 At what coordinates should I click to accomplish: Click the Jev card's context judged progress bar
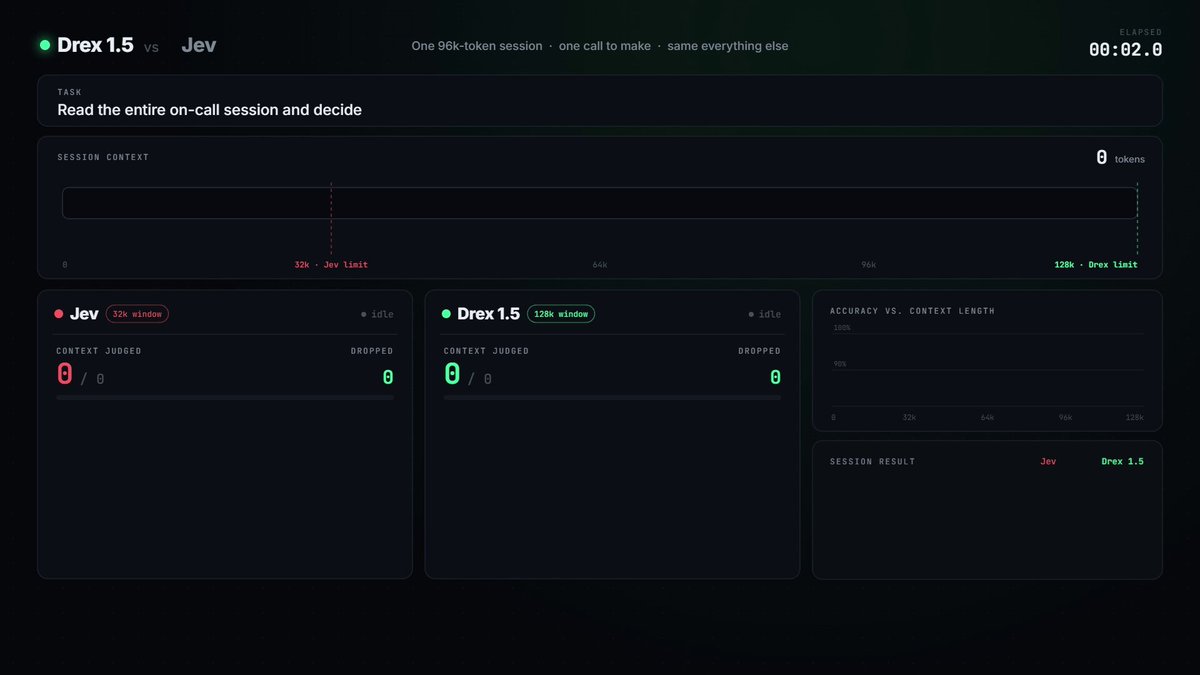click(225, 397)
